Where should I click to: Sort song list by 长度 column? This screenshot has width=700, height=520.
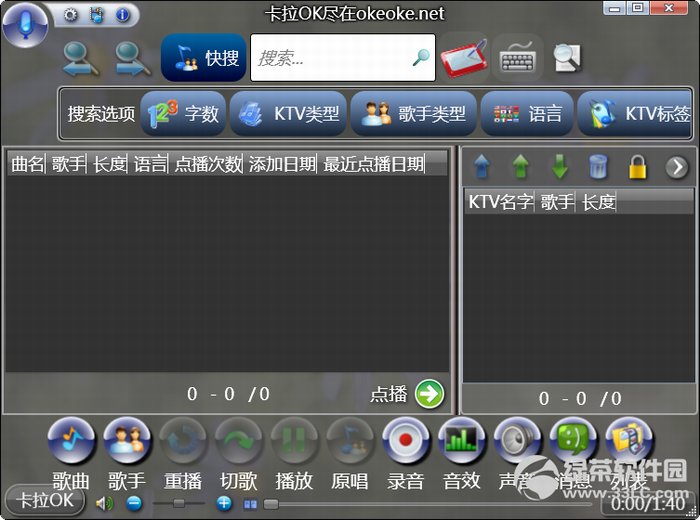[109, 164]
